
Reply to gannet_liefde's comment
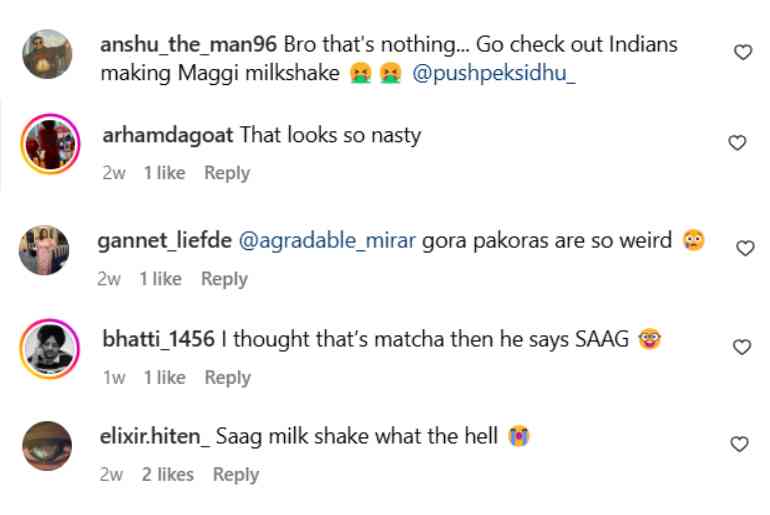coord(224,279)
